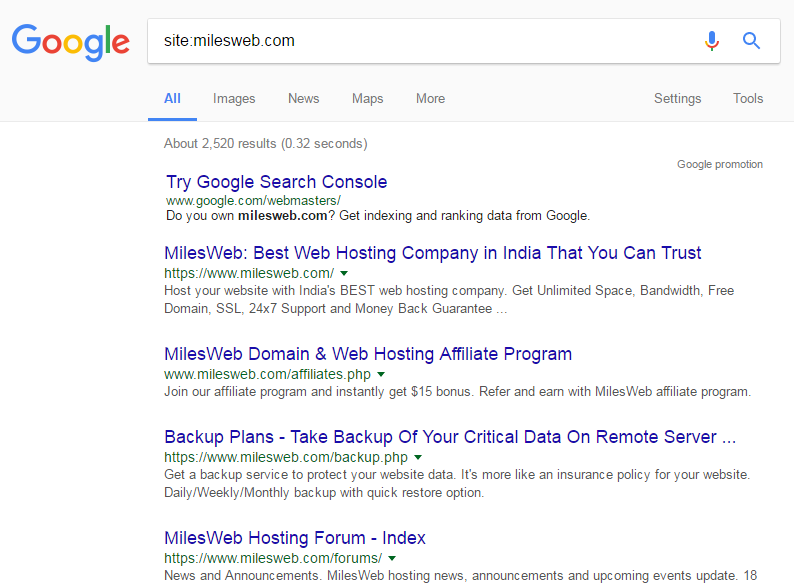Select the All results tab
Screen dimensions: 794x585
tap(172, 98)
